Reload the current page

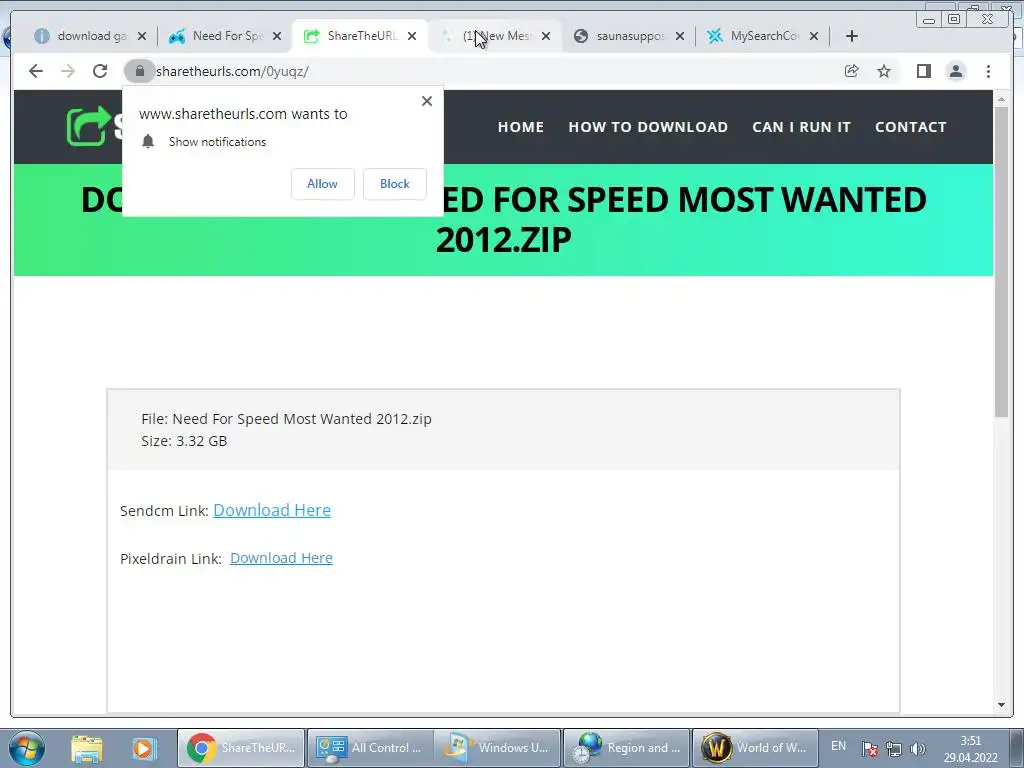100,71
